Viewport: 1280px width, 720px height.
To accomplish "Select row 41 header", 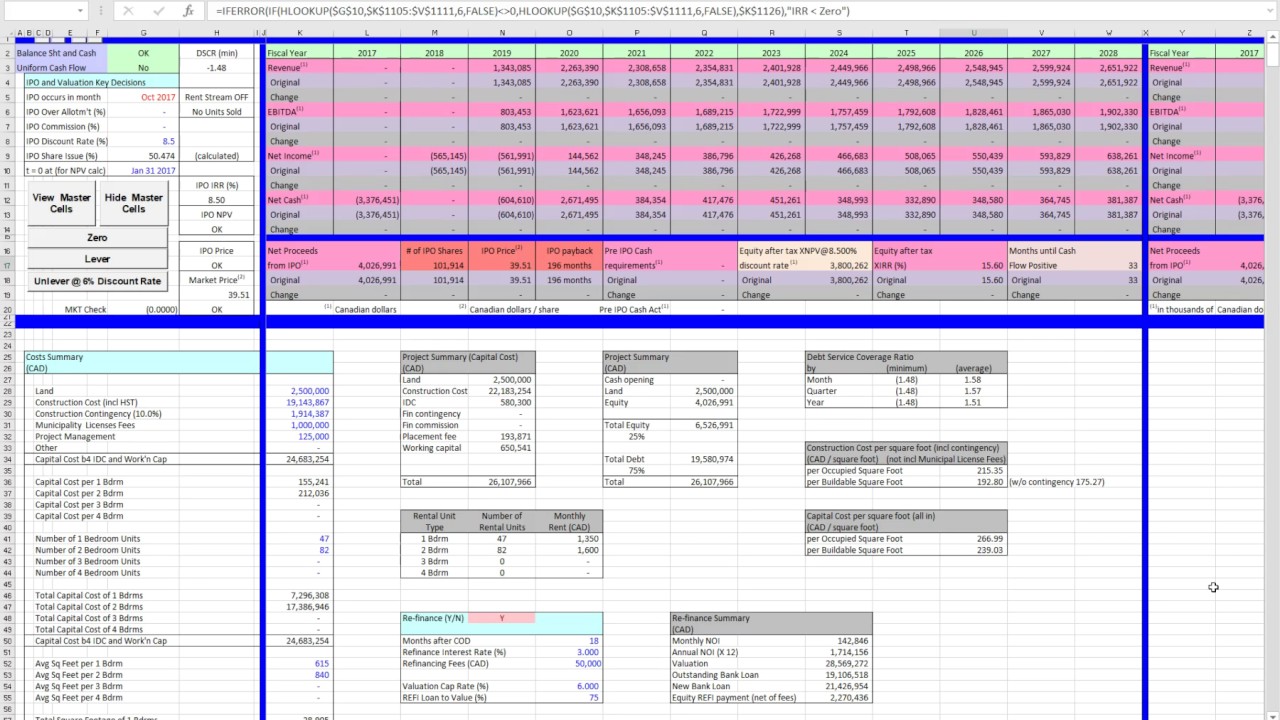I will [7, 539].
